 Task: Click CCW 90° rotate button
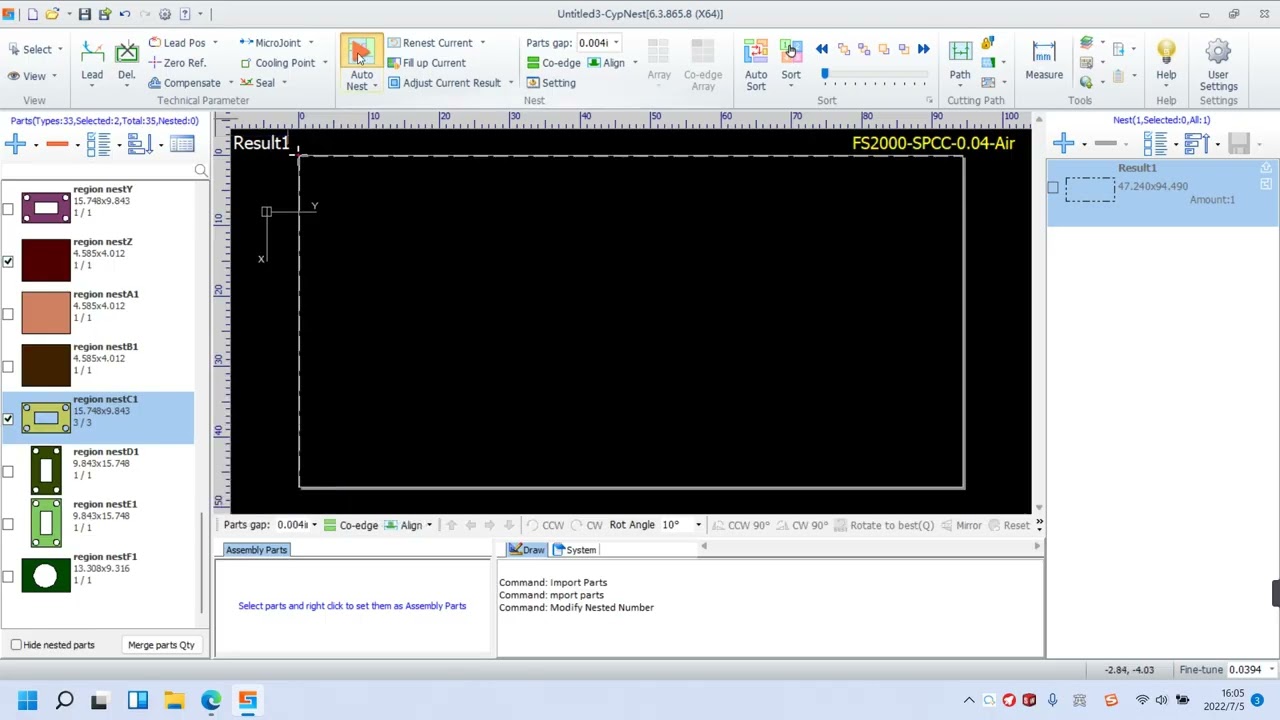tap(740, 525)
